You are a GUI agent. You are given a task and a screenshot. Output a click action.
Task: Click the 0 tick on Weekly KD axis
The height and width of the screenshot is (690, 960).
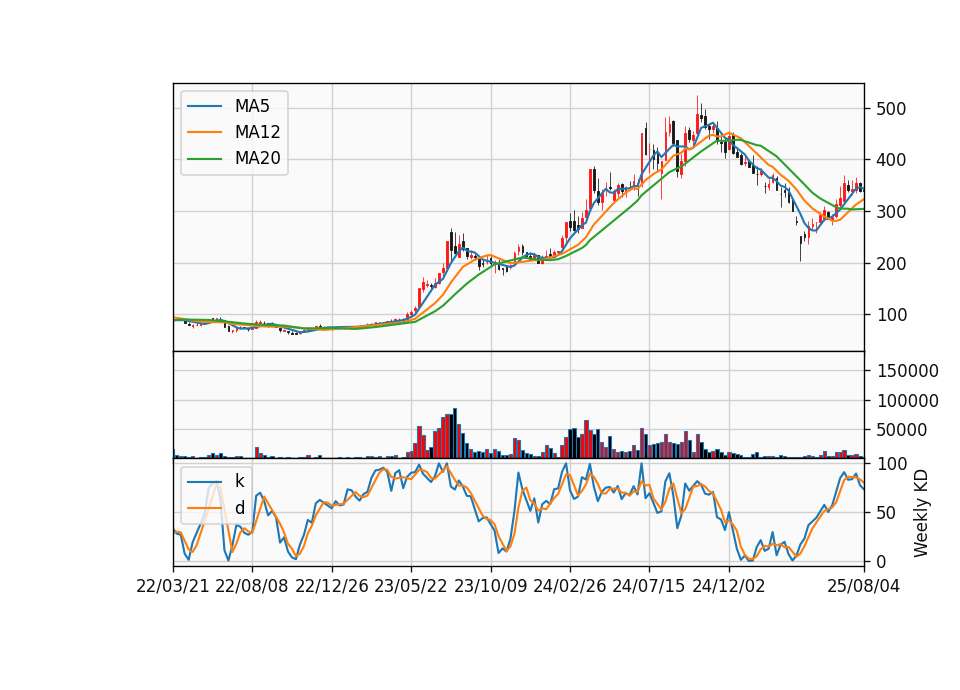click(881, 561)
